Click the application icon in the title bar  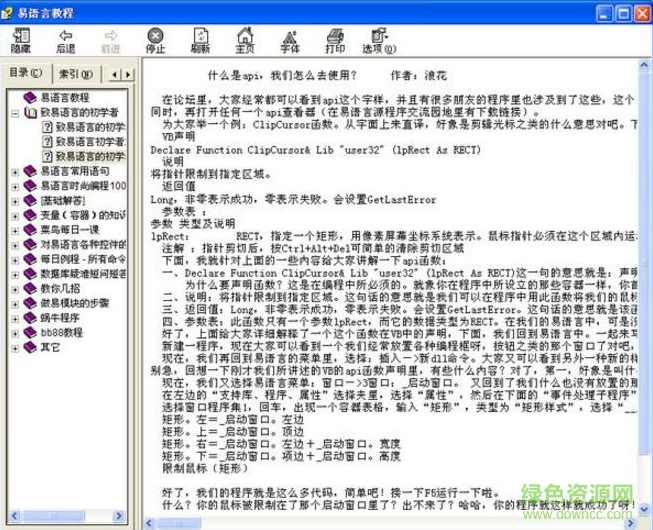(x=7, y=13)
